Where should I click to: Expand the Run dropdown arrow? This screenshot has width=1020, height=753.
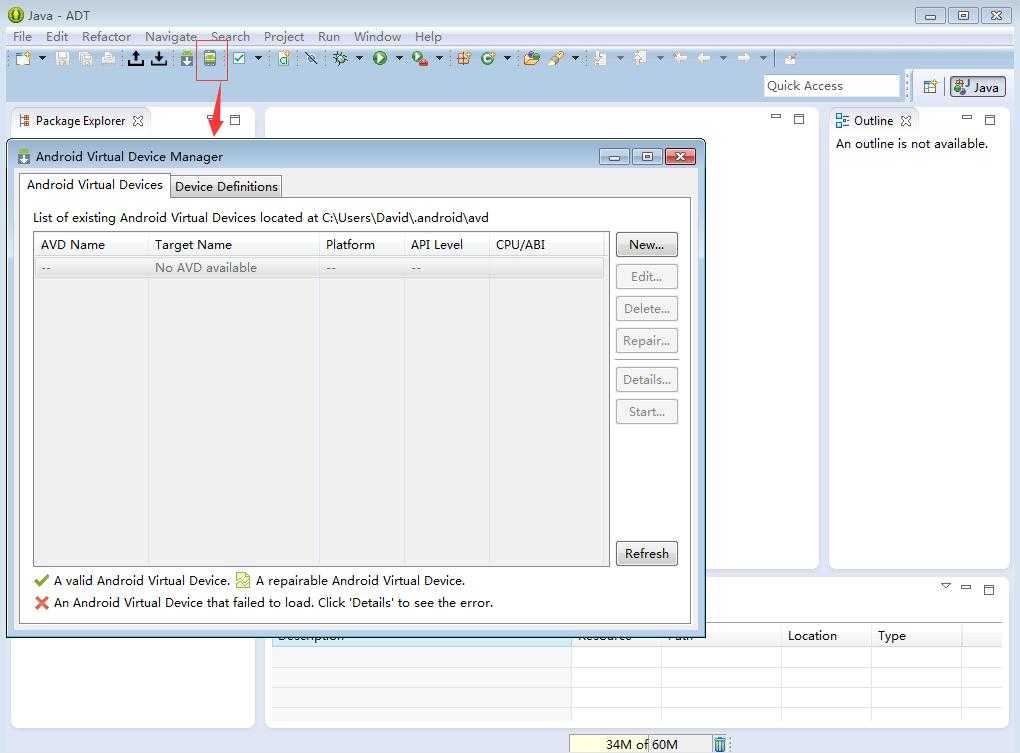click(399, 59)
